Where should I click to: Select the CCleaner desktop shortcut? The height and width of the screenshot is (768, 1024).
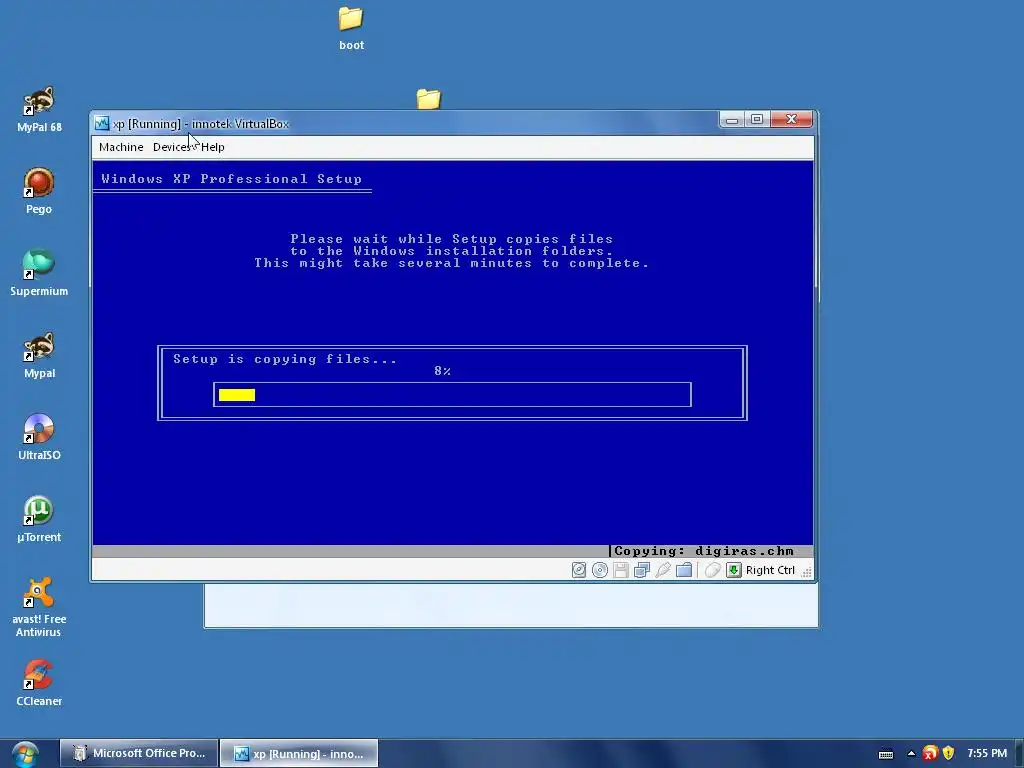tap(39, 683)
